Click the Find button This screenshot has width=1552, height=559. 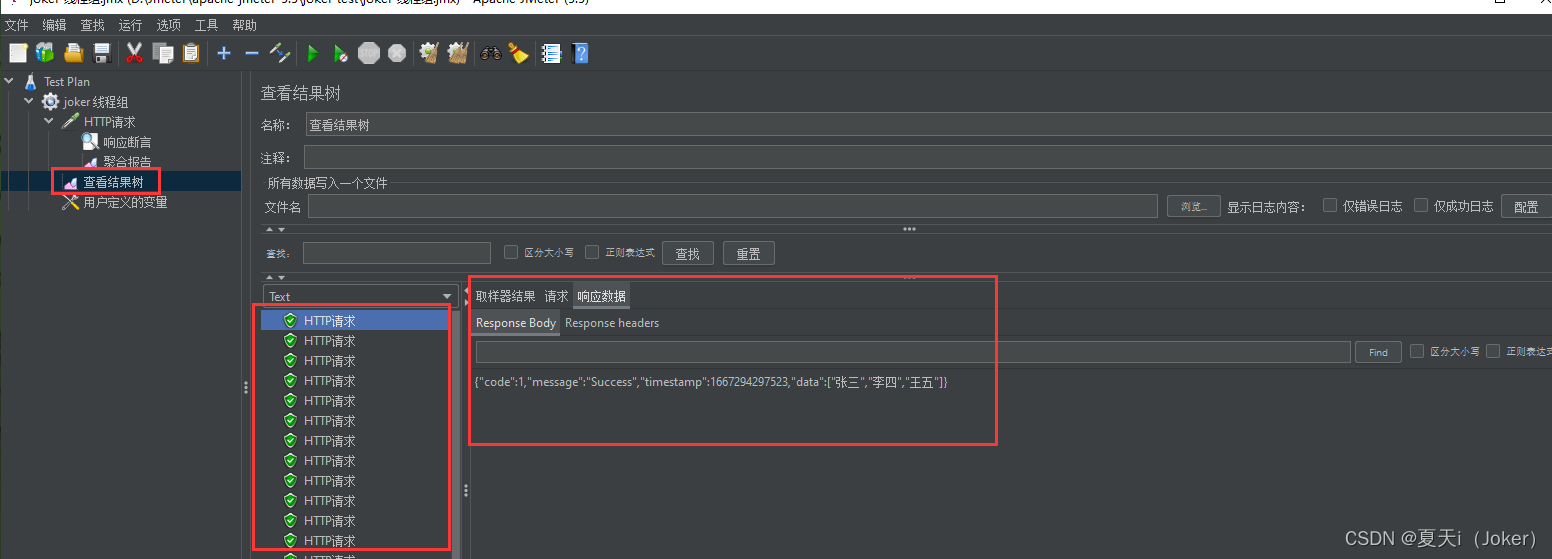1379,352
